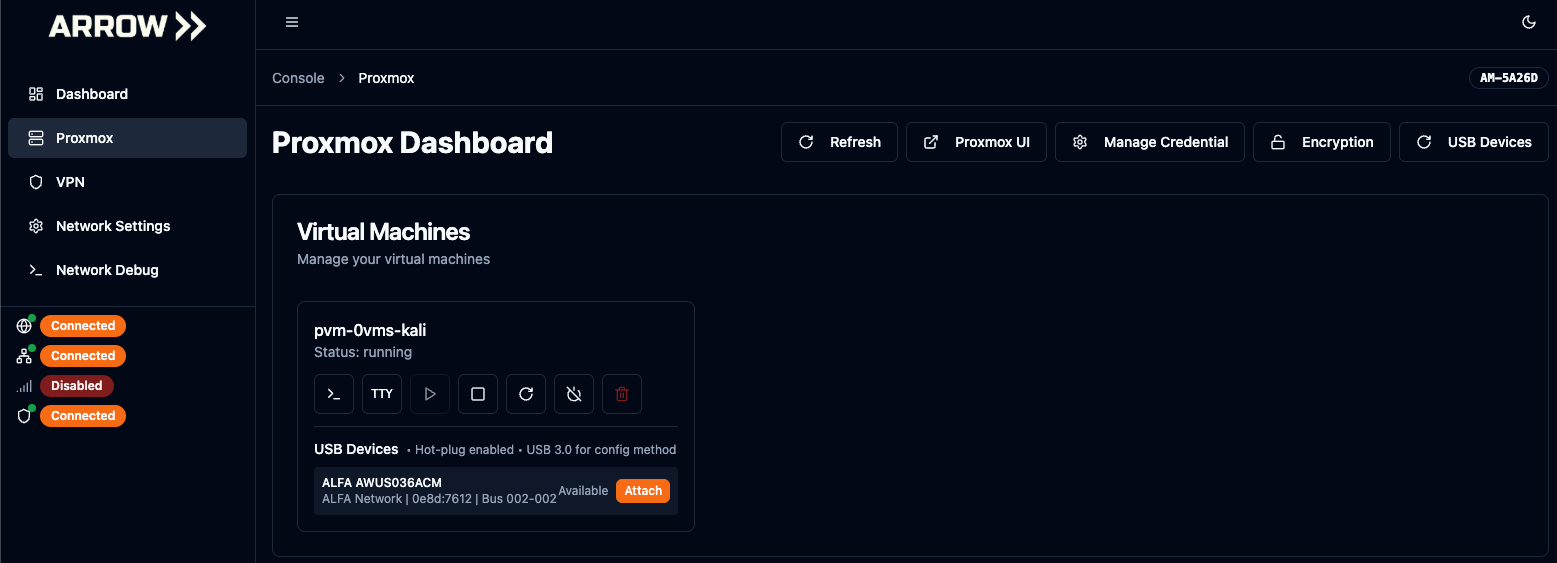Click the Connected badge beside shield icon
The image size is (1557, 563).
[x=83, y=416]
